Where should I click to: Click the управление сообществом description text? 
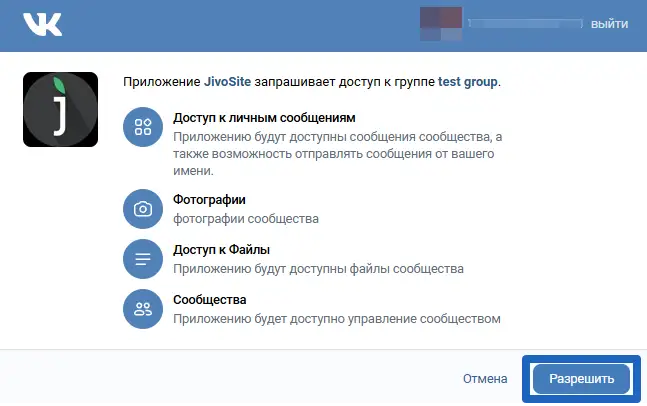[x=337, y=319]
